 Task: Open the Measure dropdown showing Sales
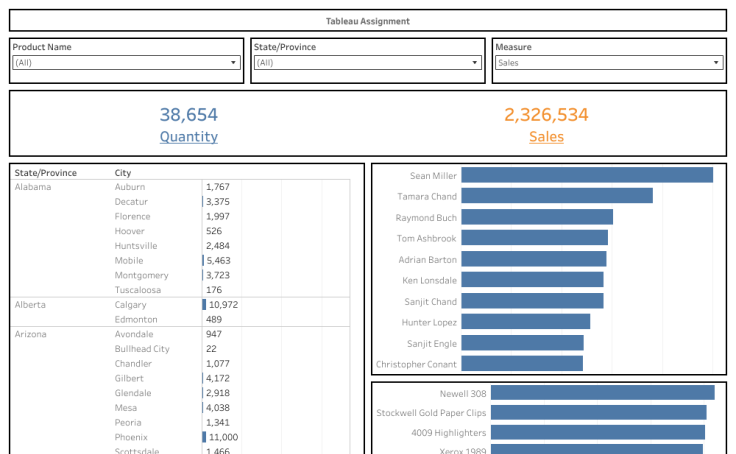tap(609, 63)
